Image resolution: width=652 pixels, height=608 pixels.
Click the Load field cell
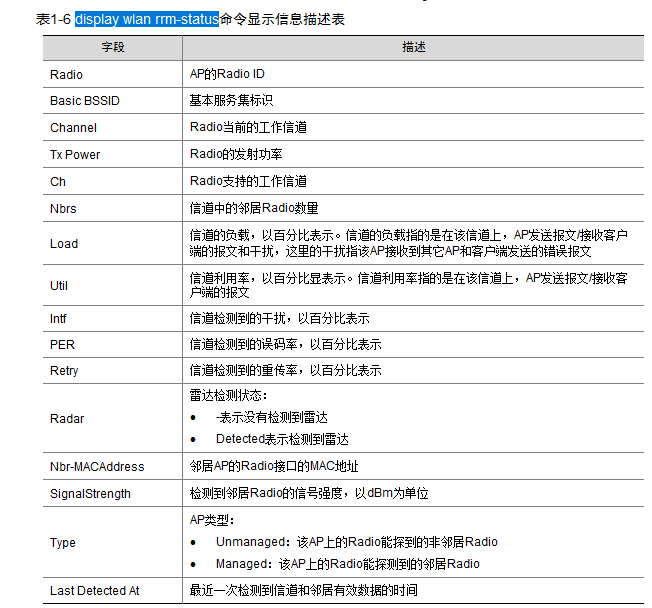point(113,243)
